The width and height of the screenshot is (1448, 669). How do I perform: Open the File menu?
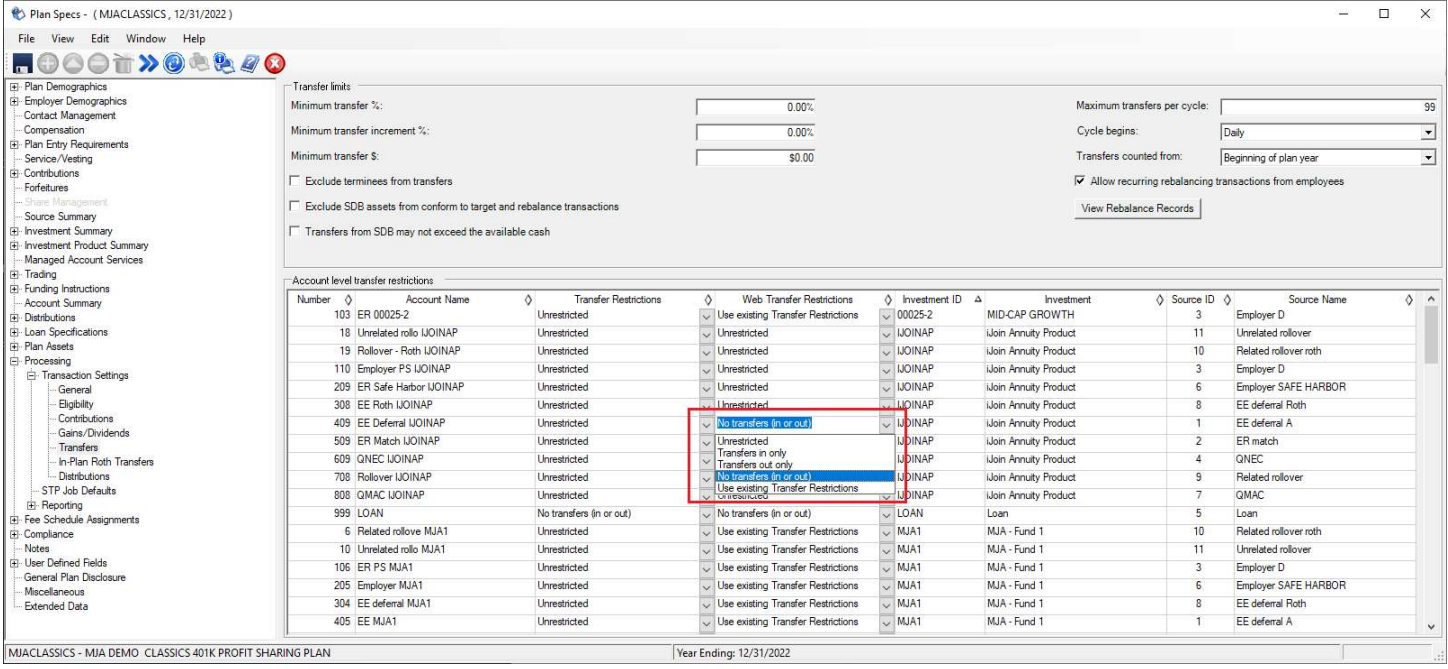pyautogui.click(x=26, y=38)
